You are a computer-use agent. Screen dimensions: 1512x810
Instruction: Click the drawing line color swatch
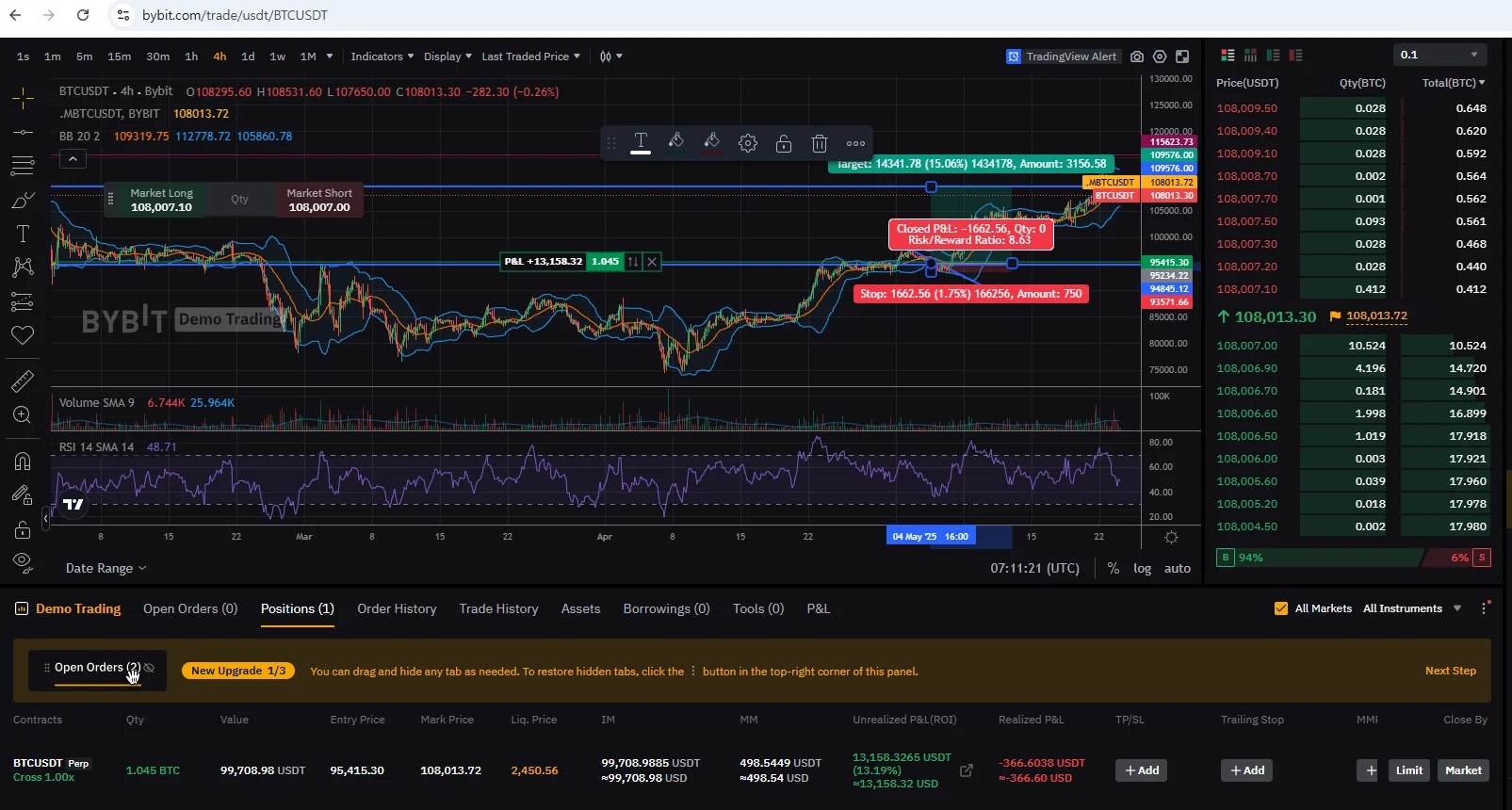676,143
